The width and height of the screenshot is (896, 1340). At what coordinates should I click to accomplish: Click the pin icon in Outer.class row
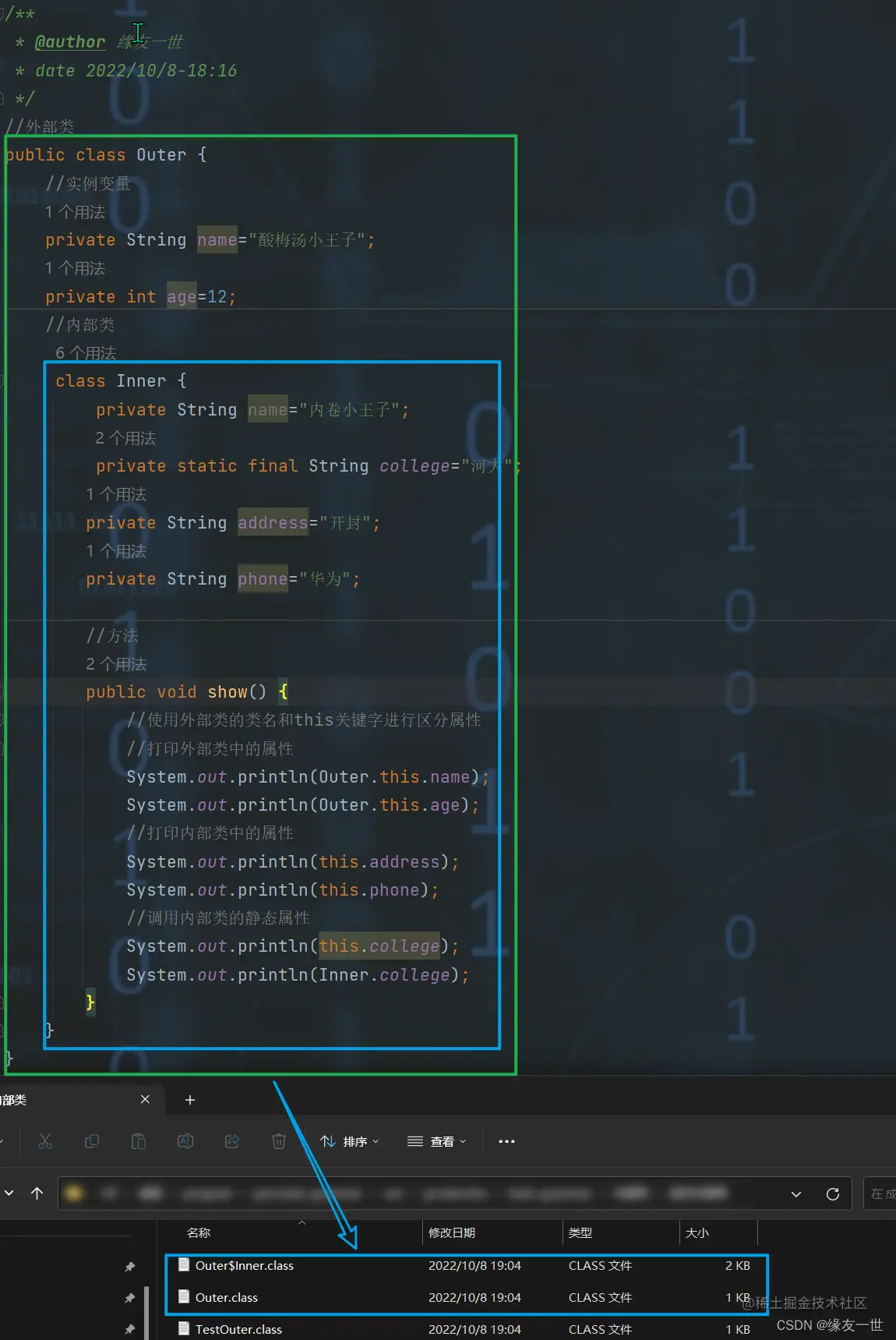click(130, 1298)
